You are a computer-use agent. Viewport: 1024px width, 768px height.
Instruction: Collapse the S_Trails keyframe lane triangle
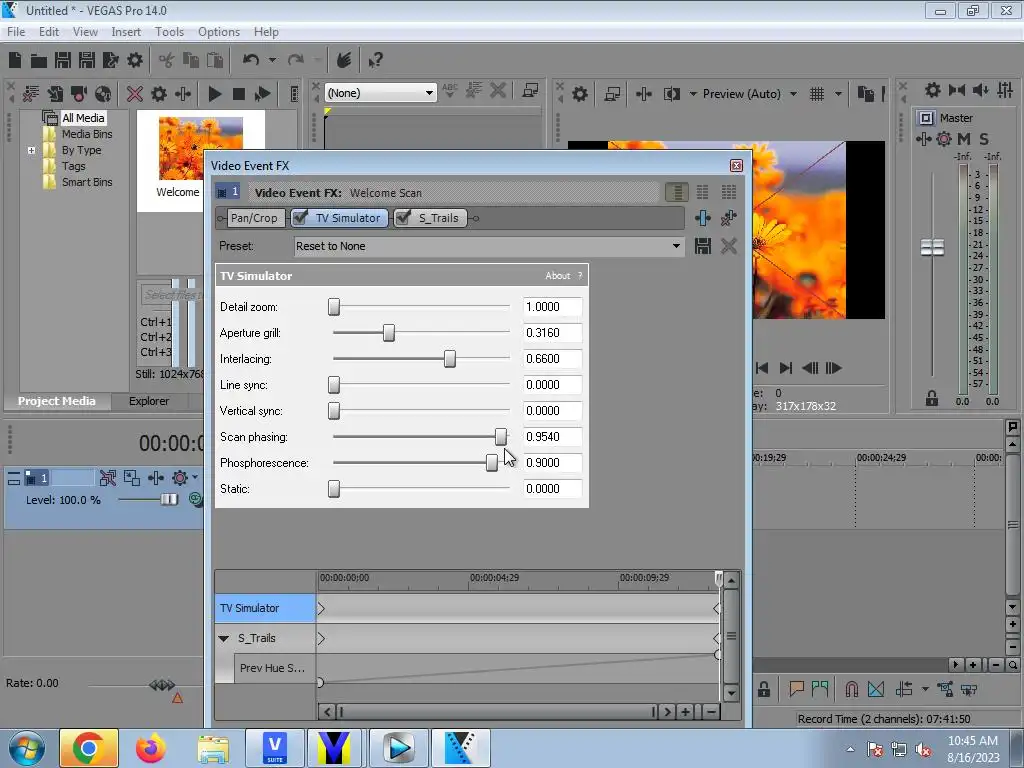click(x=223, y=639)
